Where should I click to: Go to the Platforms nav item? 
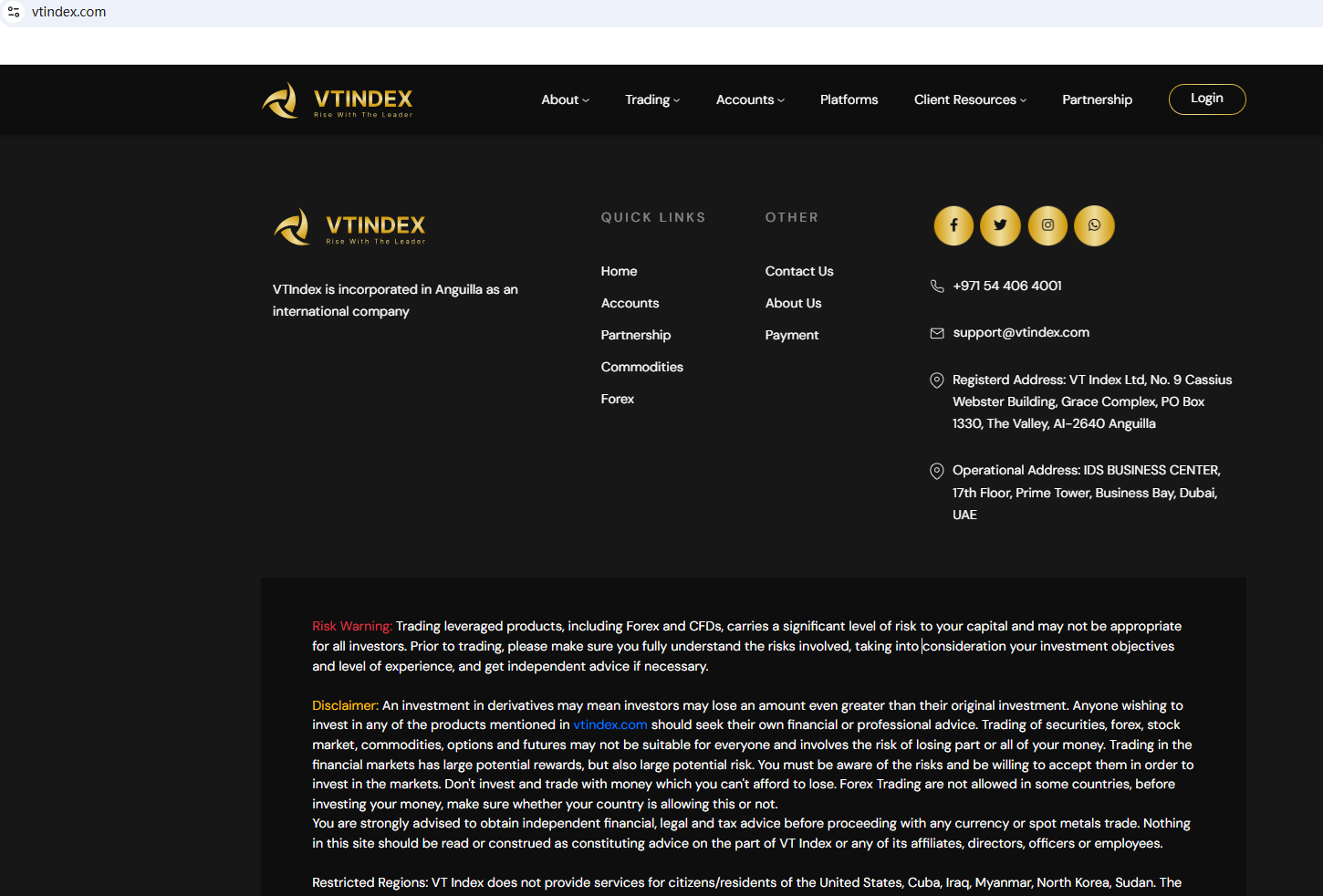point(849,99)
